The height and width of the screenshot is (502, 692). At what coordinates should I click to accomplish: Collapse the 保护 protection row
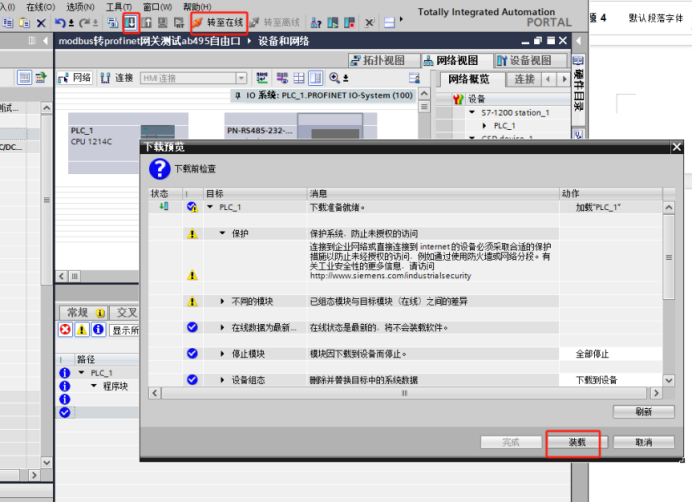coord(222,233)
